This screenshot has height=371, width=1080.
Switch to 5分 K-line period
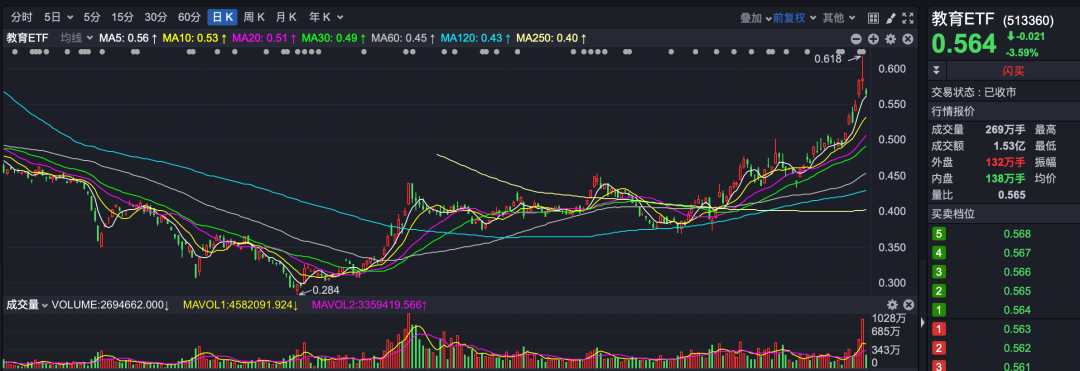click(x=92, y=17)
